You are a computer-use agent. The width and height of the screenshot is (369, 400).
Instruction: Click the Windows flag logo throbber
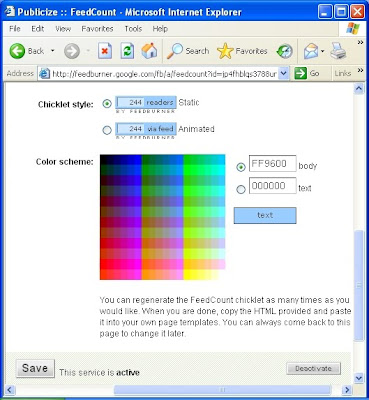point(353,29)
